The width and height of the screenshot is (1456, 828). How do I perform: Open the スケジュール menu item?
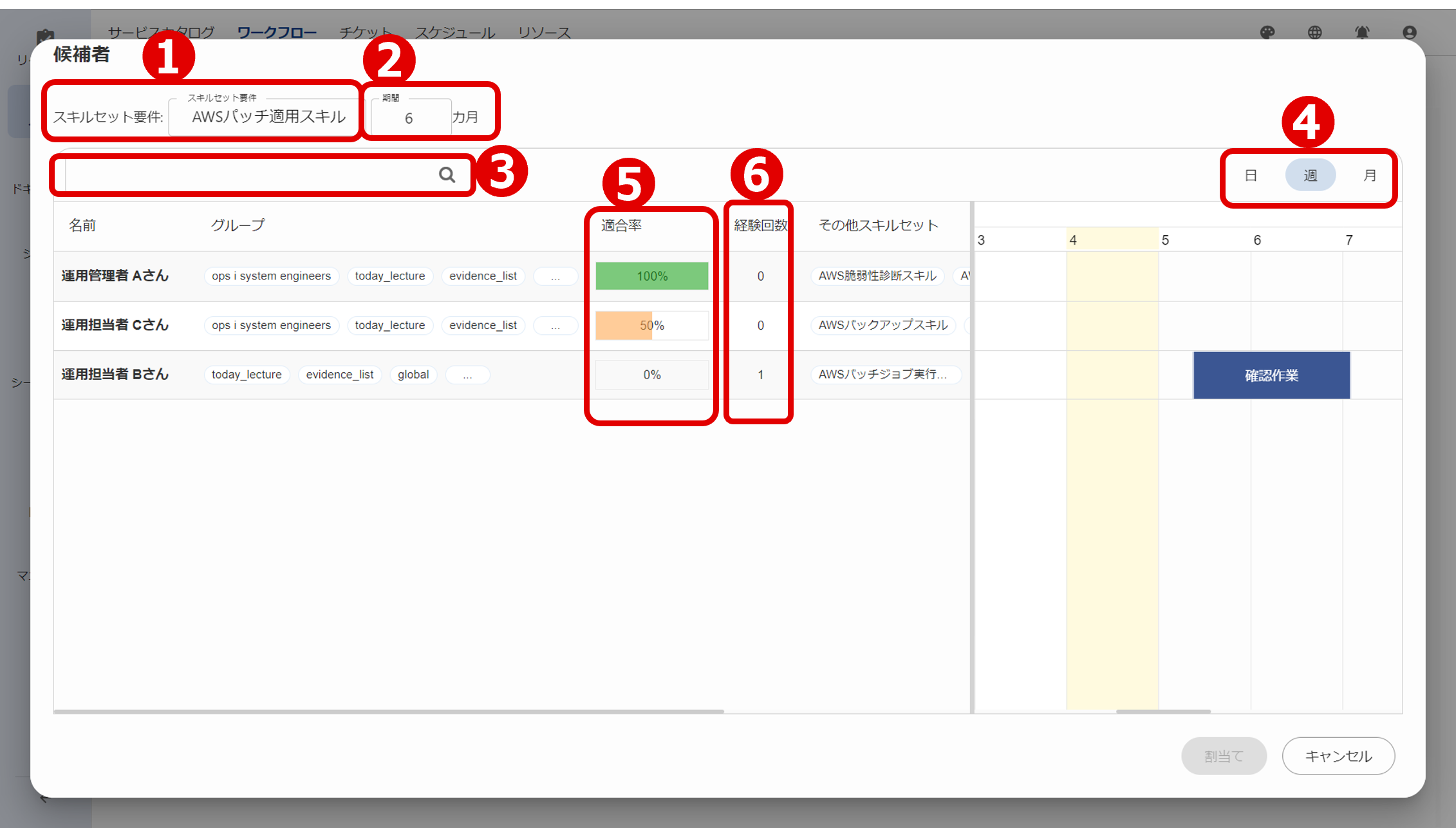[x=455, y=32]
